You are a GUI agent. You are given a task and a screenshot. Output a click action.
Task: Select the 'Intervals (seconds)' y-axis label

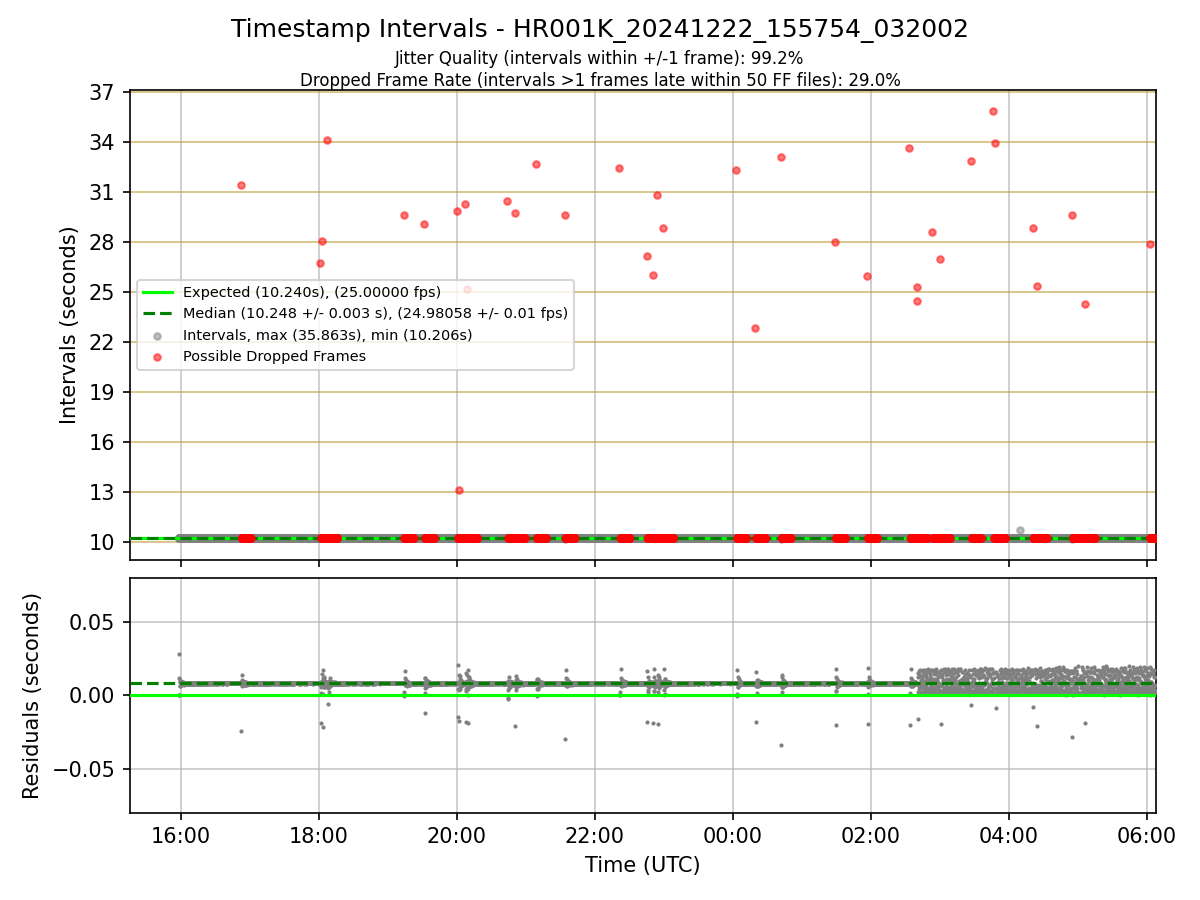click(68, 325)
